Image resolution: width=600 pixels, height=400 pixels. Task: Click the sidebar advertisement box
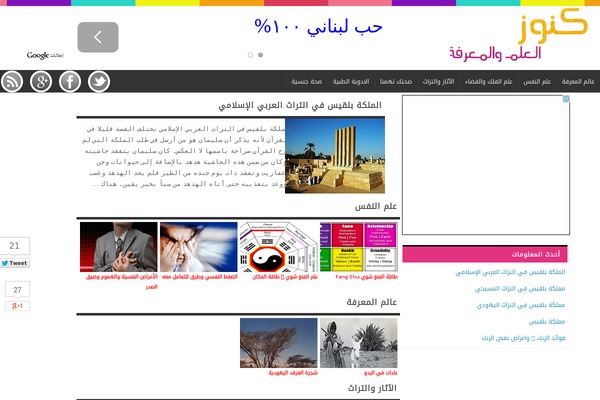(x=486, y=165)
